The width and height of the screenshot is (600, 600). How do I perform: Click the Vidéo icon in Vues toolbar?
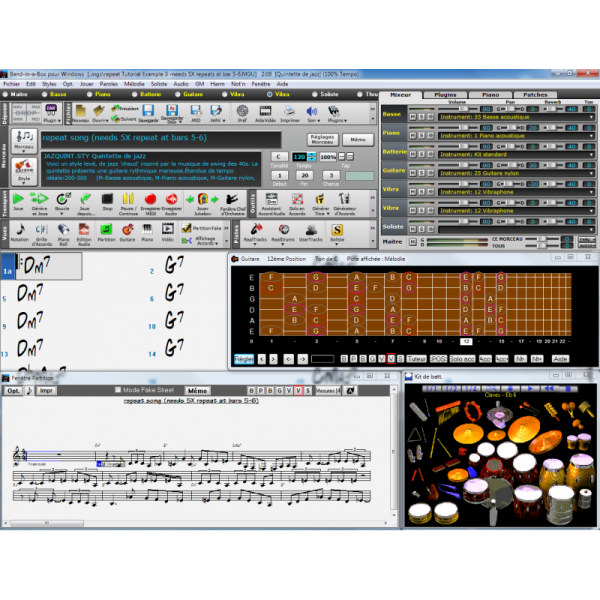167,229
